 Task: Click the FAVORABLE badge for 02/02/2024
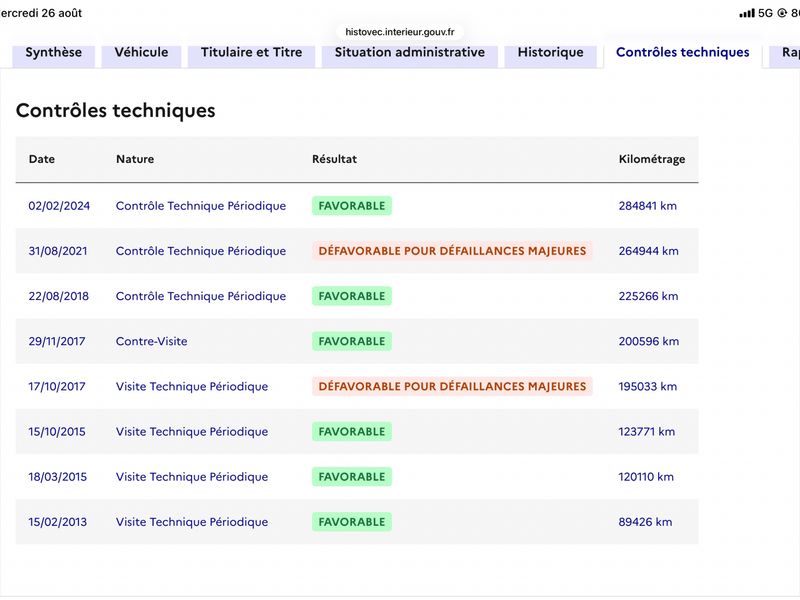click(352, 206)
